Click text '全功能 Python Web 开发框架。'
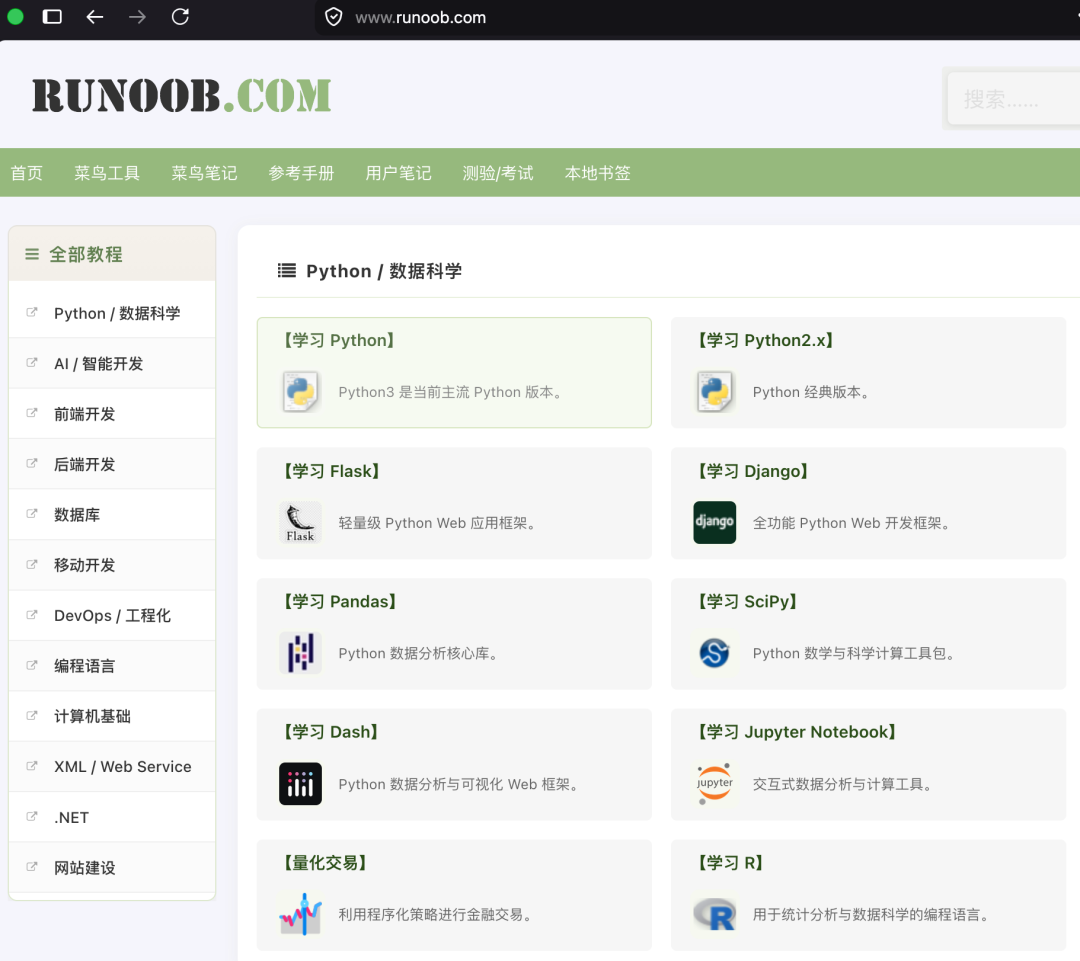1080x961 pixels. point(853,523)
